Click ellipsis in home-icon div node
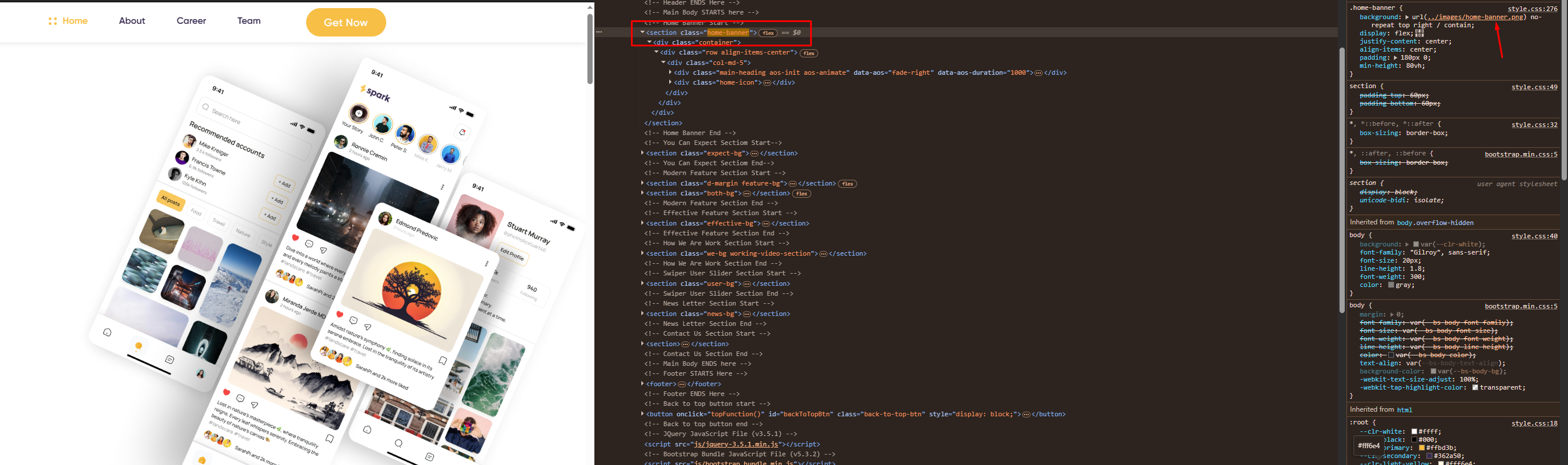Screen dimensions: 1568x465 (767, 83)
